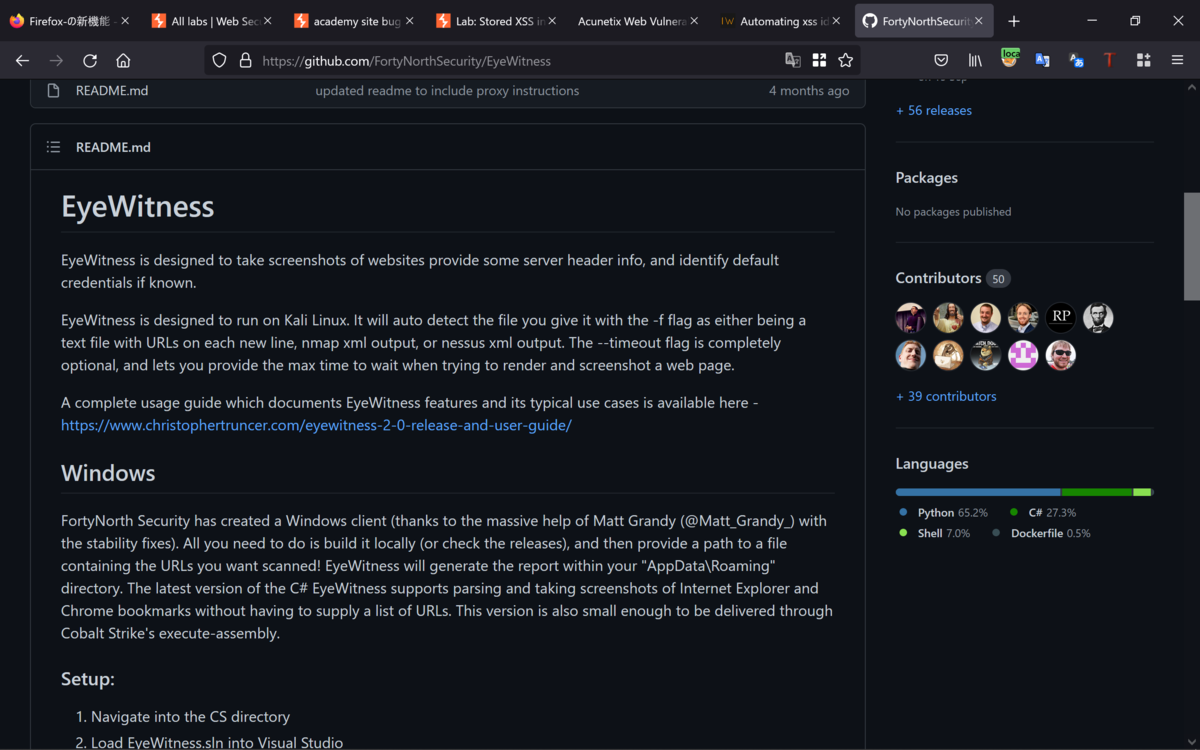Go back to the previous page
This screenshot has width=1200, height=750.
click(22, 60)
